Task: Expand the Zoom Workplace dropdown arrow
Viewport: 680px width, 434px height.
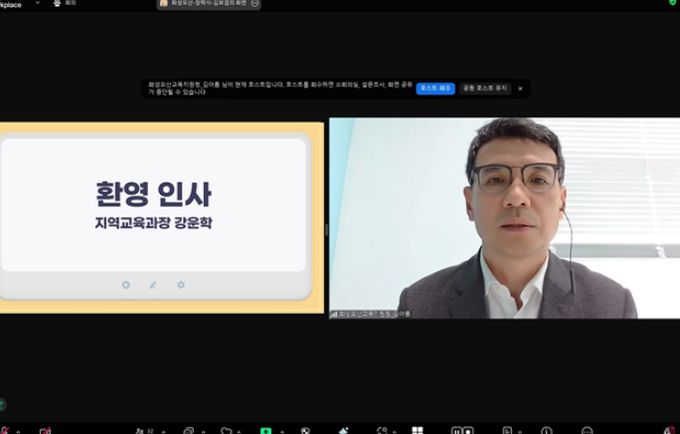Action: coord(37,4)
